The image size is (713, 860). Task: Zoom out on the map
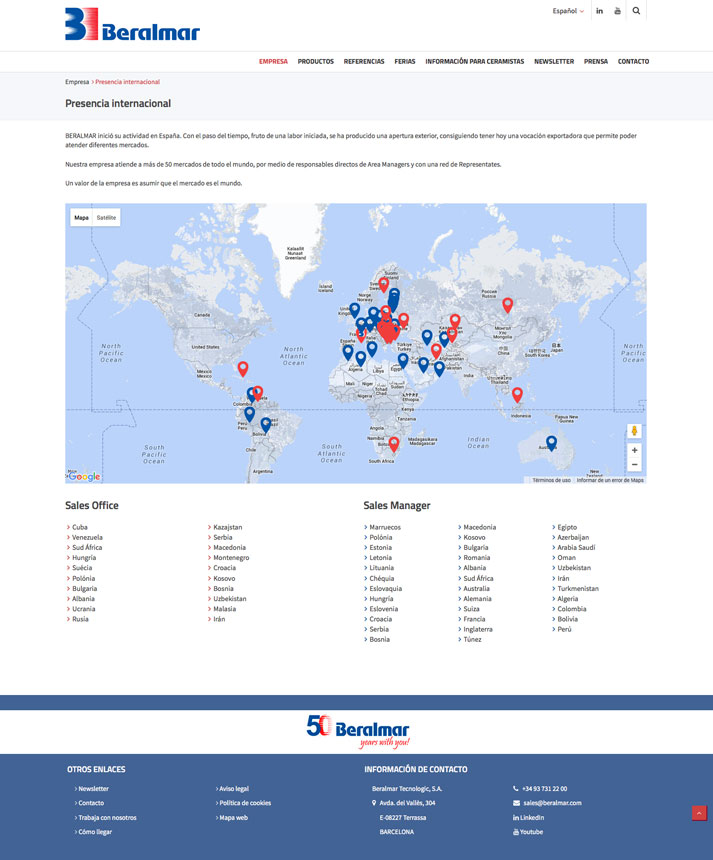tap(635, 465)
